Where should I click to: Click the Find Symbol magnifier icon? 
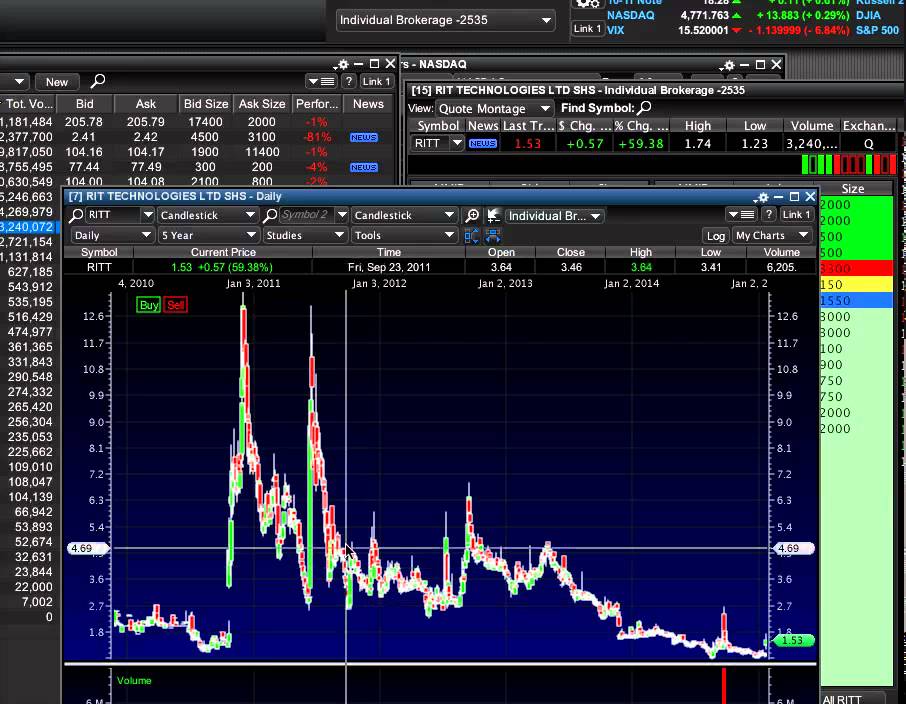645,108
